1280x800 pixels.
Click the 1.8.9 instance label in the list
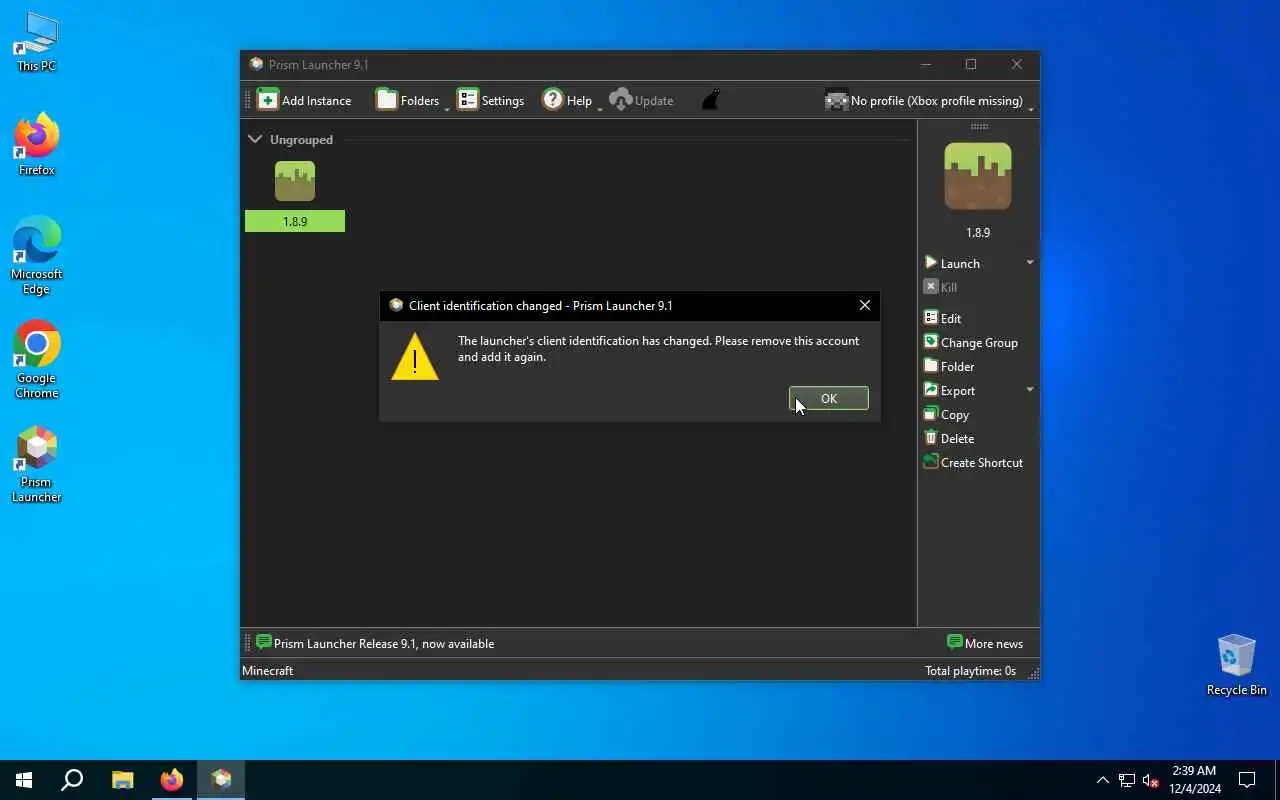tap(295, 221)
